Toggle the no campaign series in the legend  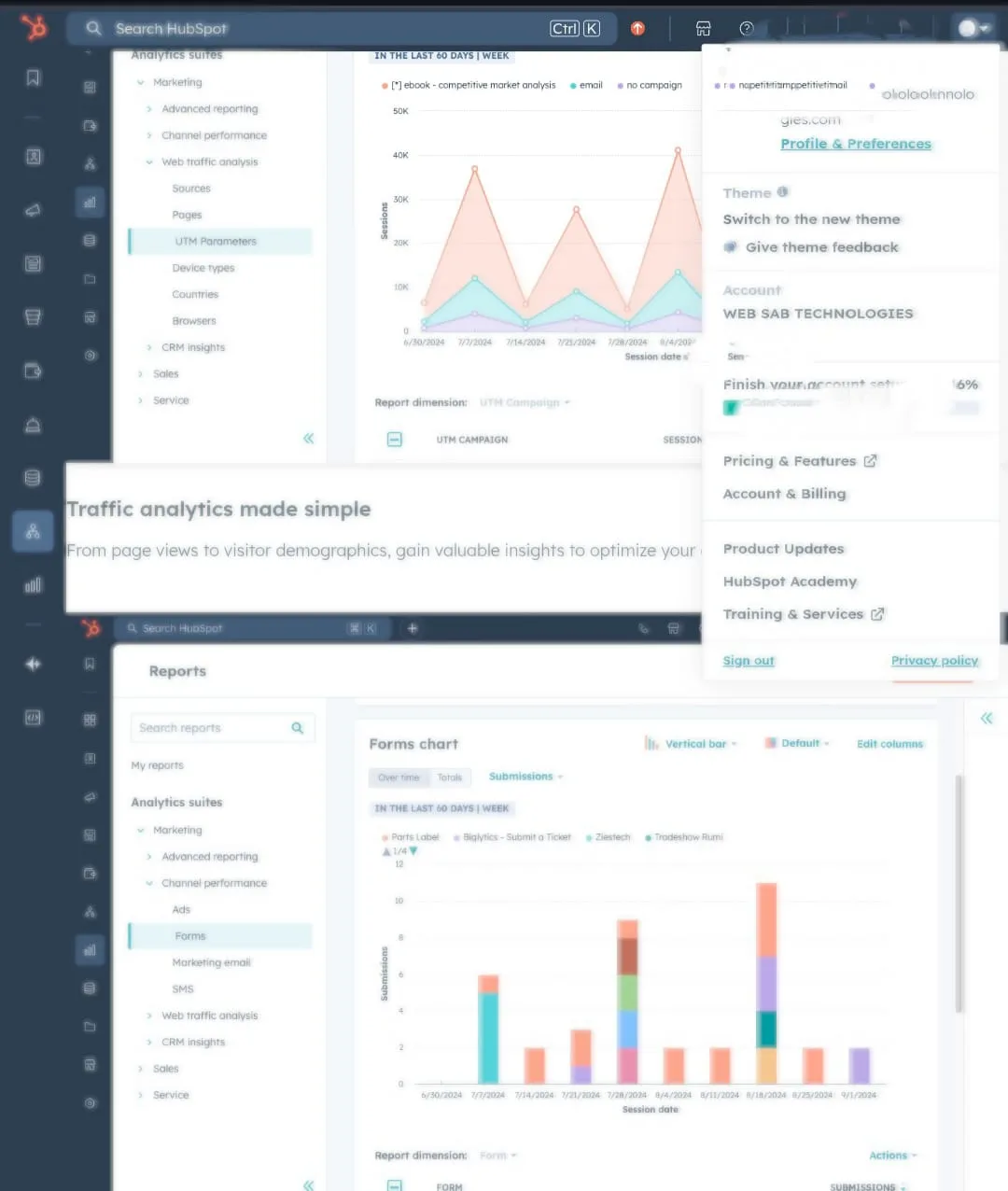(x=650, y=85)
